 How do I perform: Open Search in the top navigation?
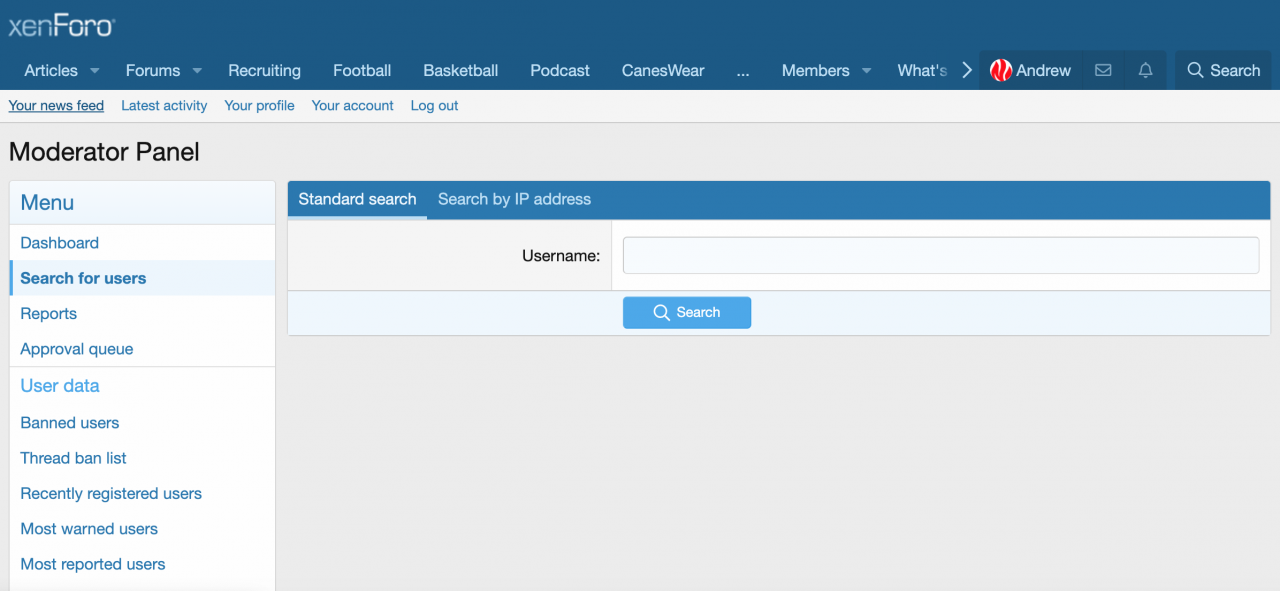tap(1222, 70)
